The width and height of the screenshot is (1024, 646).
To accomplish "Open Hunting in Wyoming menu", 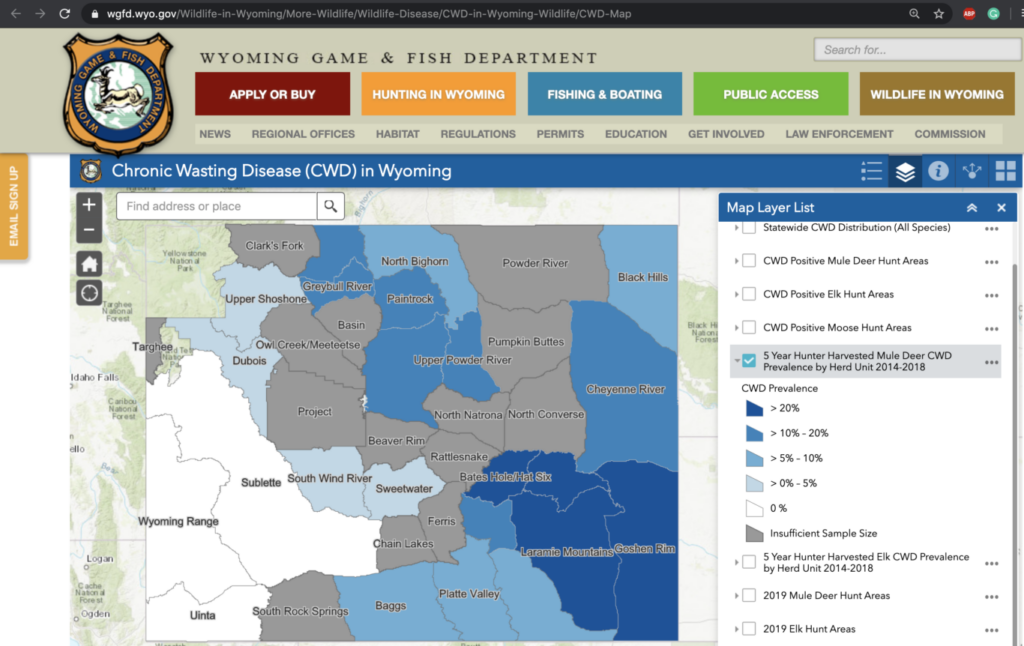I will tap(438, 94).
